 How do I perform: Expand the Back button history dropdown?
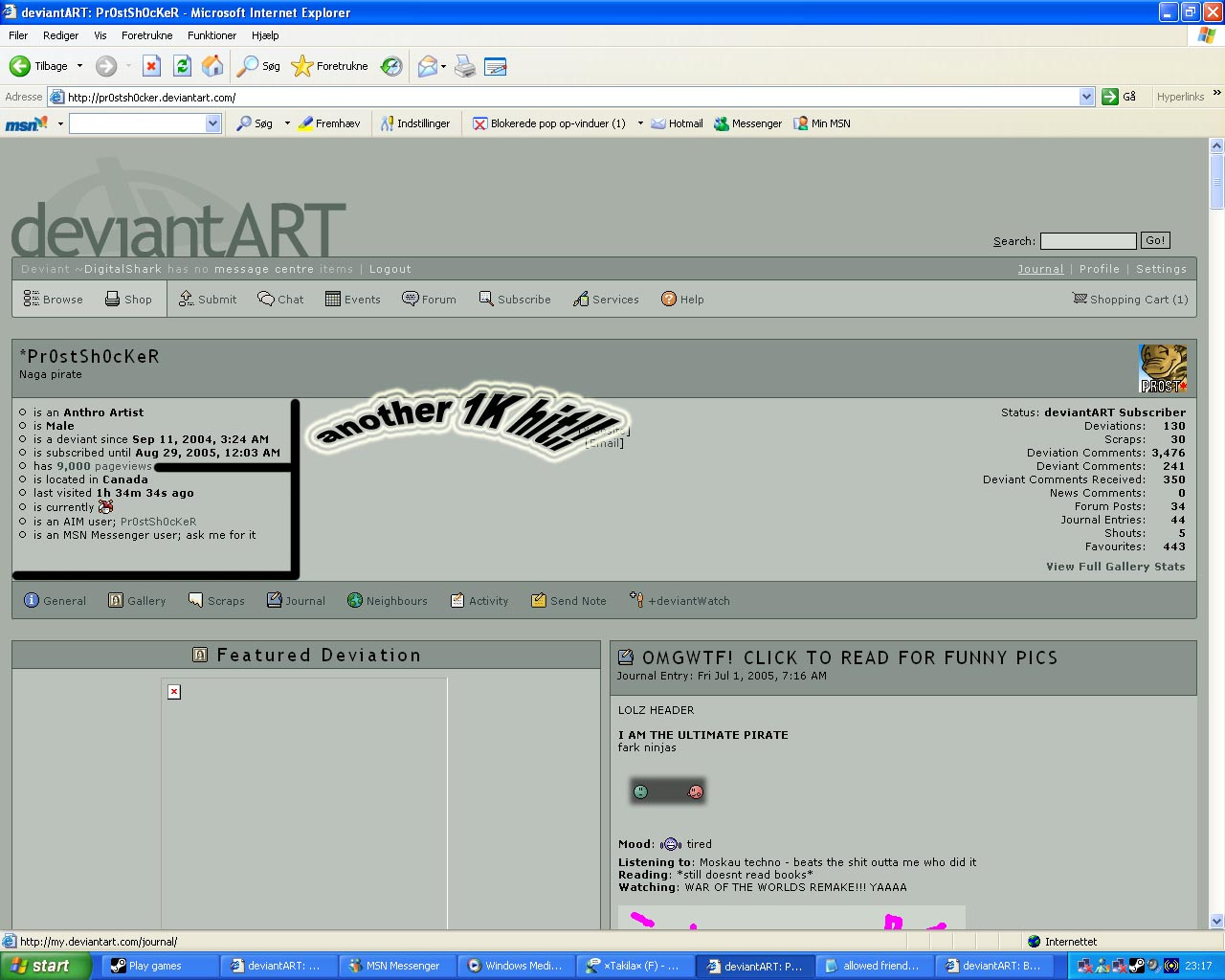[x=79, y=66]
